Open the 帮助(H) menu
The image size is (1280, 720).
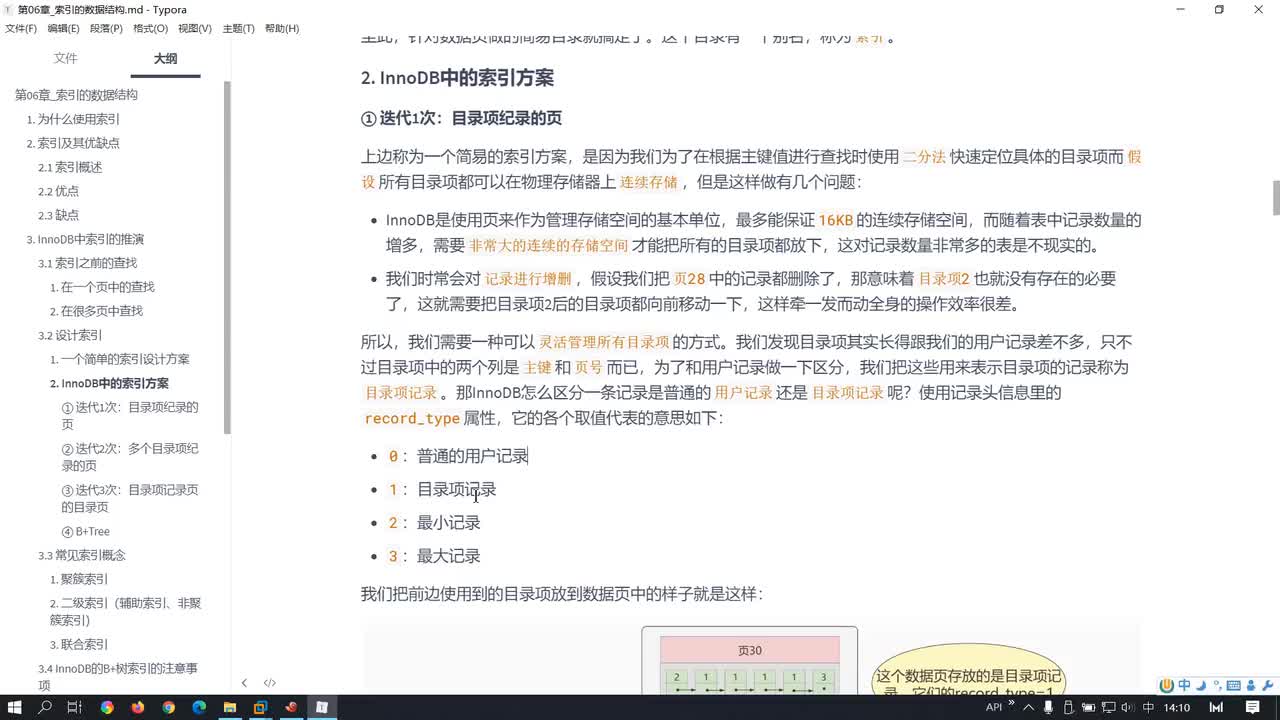[282, 28]
